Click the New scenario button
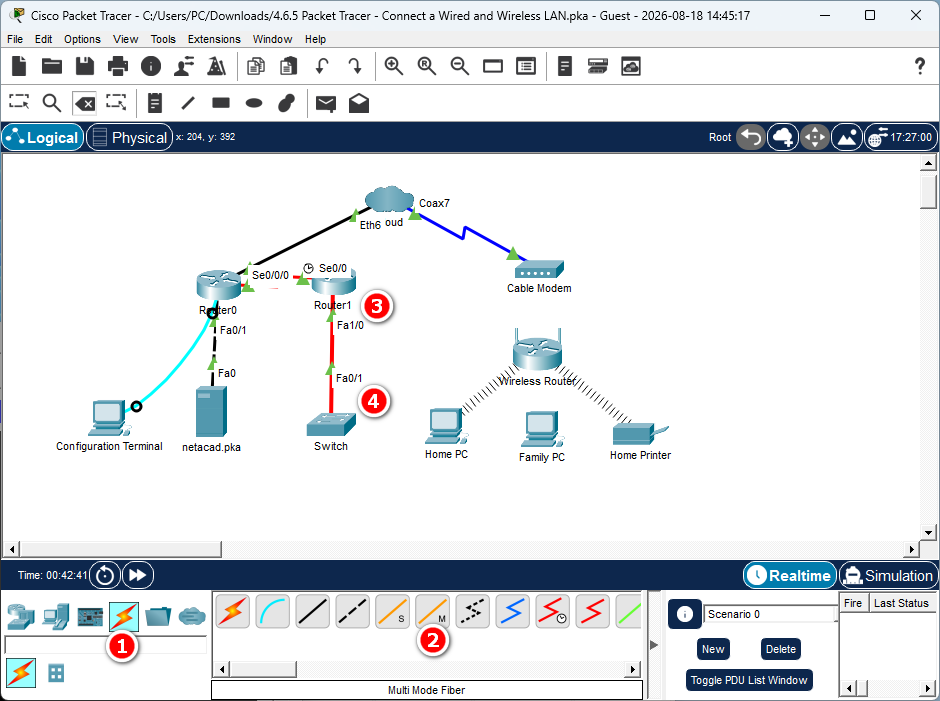 click(713, 649)
